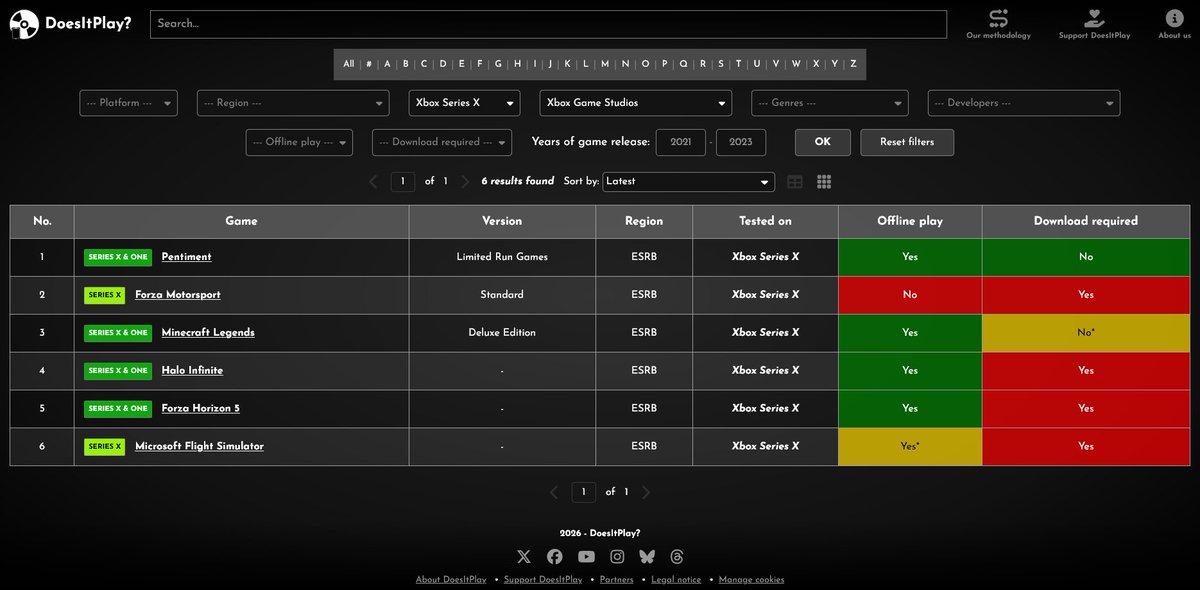Click red No offline cell for Forza Motorsport

(910, 295)
